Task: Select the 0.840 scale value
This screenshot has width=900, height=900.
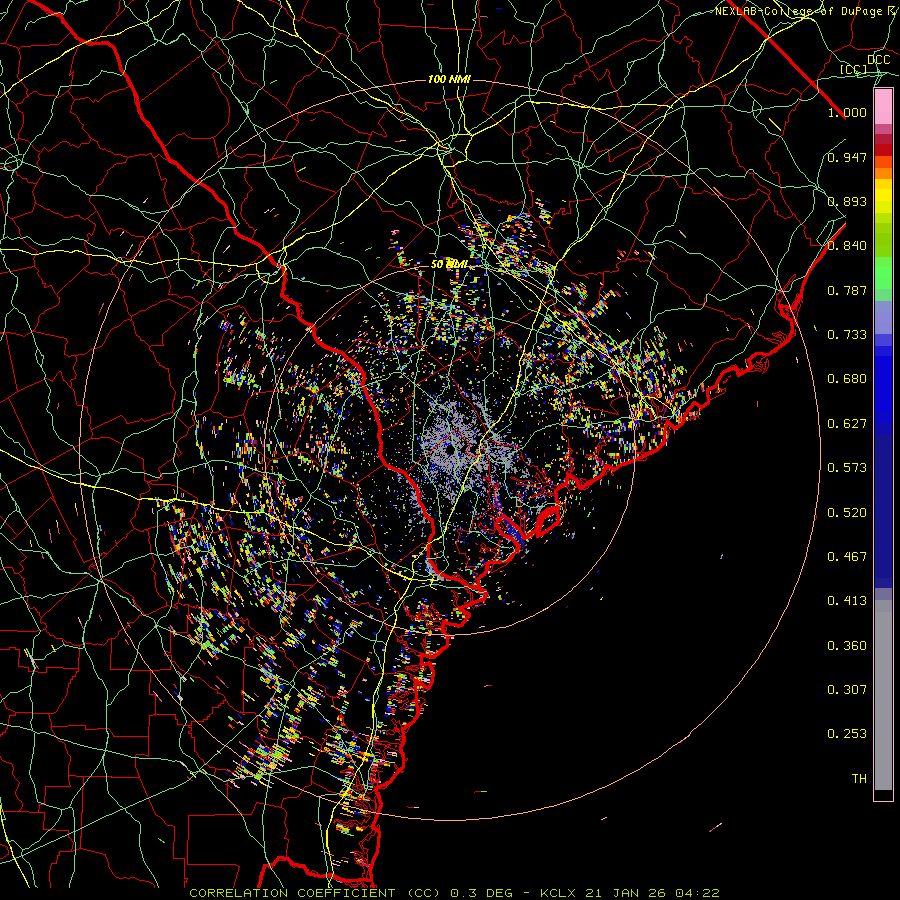Action: tap(847, 246)
